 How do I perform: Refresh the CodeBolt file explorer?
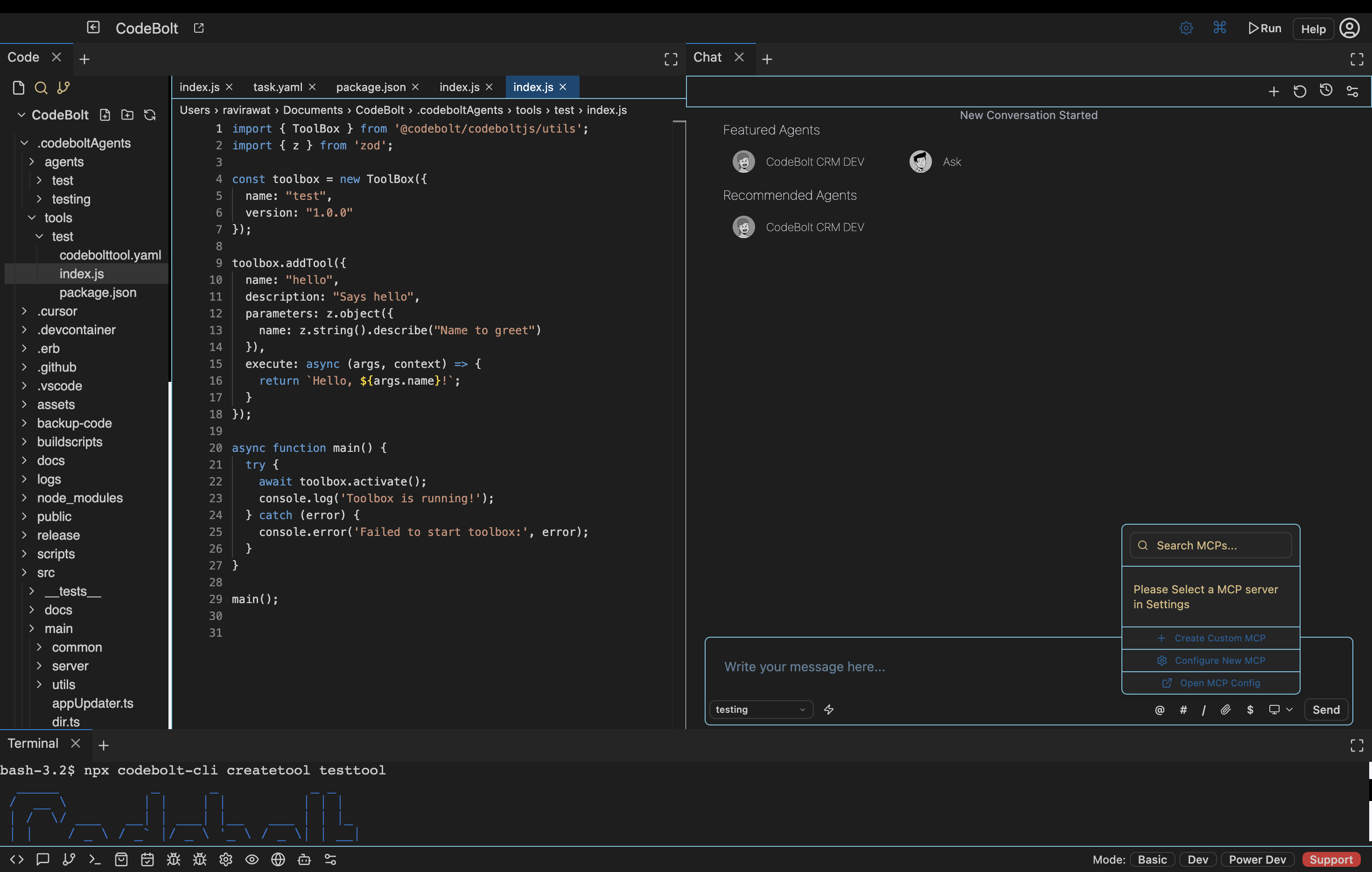[x=150, y=115]
